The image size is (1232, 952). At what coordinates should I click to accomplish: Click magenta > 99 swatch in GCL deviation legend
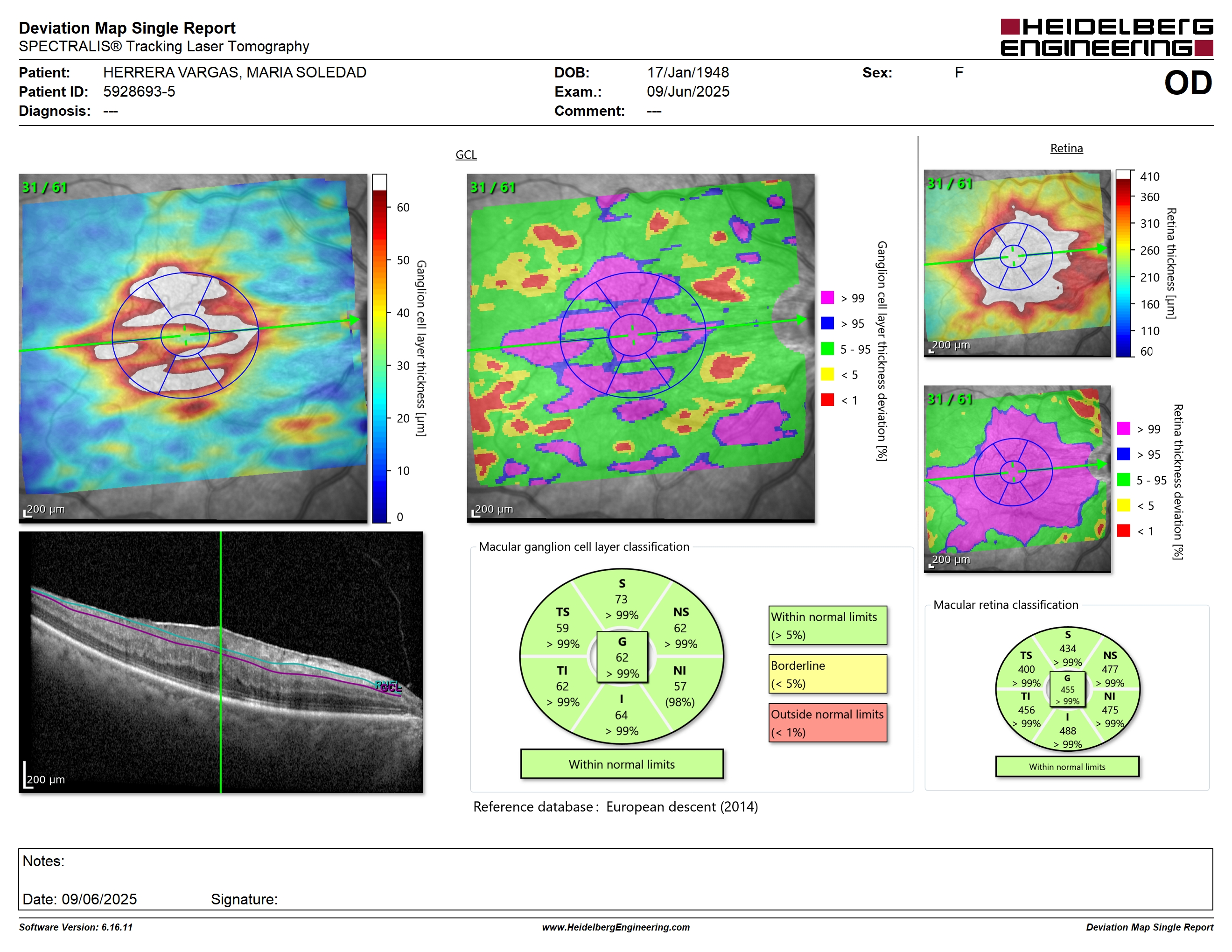point(827,298)
